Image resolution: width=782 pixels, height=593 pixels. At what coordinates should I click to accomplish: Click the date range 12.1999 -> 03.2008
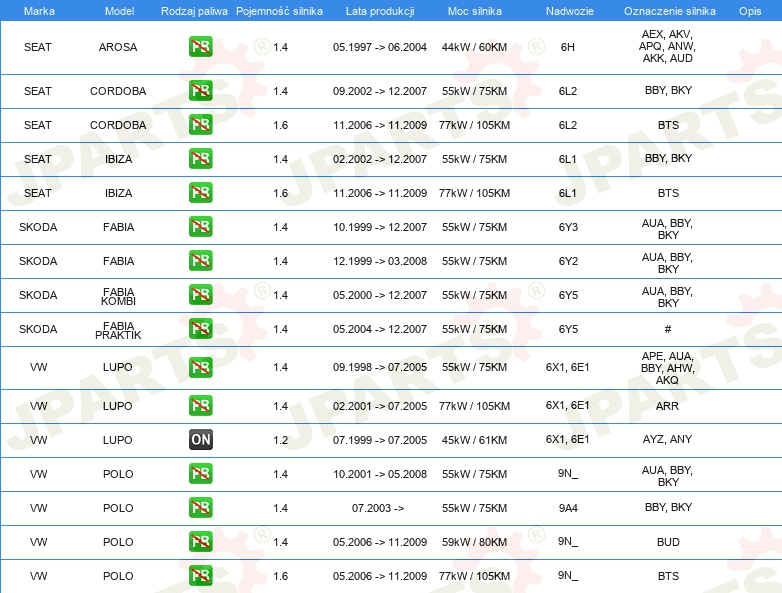coord(380,261)
